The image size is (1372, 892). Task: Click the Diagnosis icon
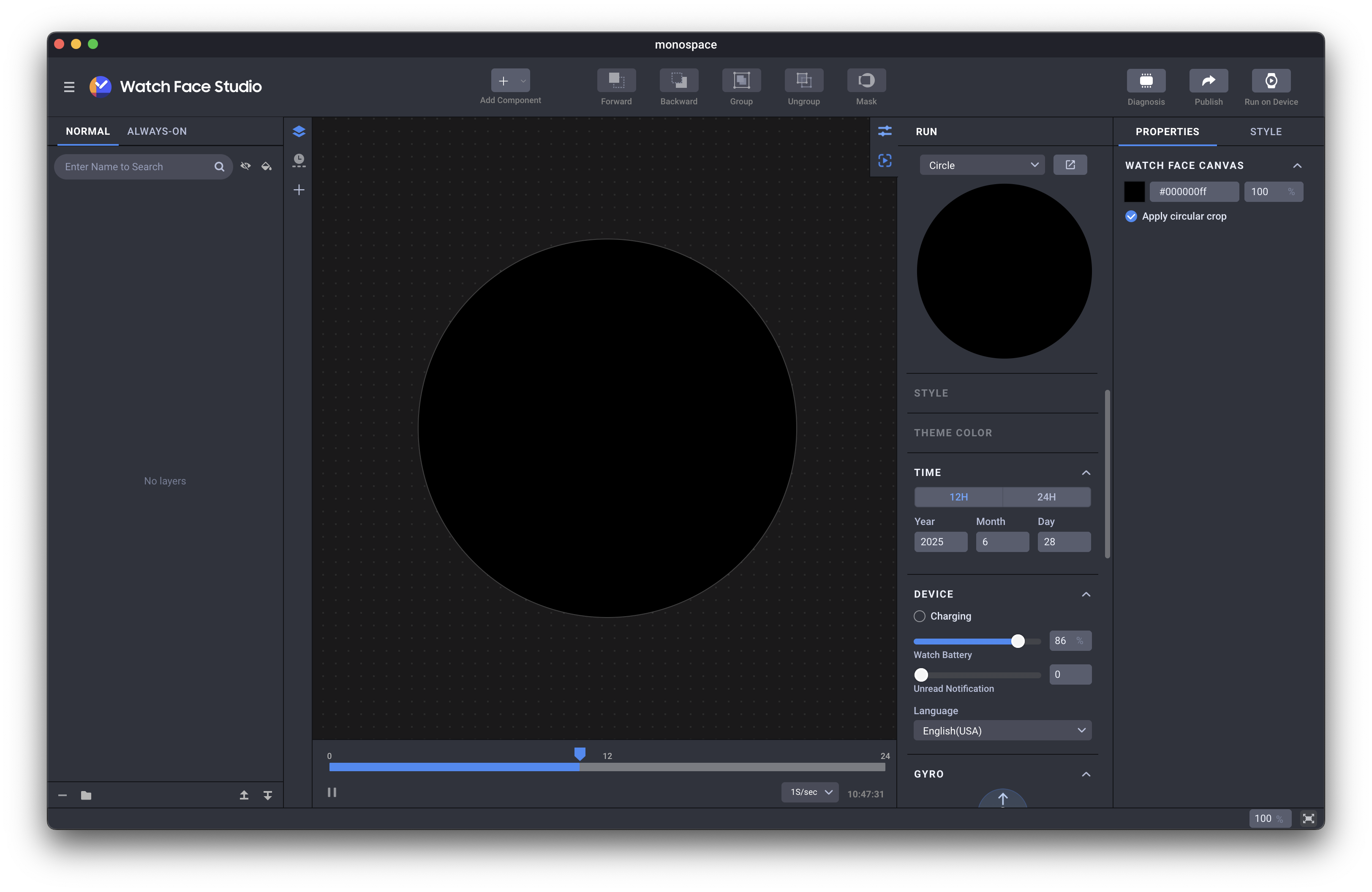coord(1146,81)
